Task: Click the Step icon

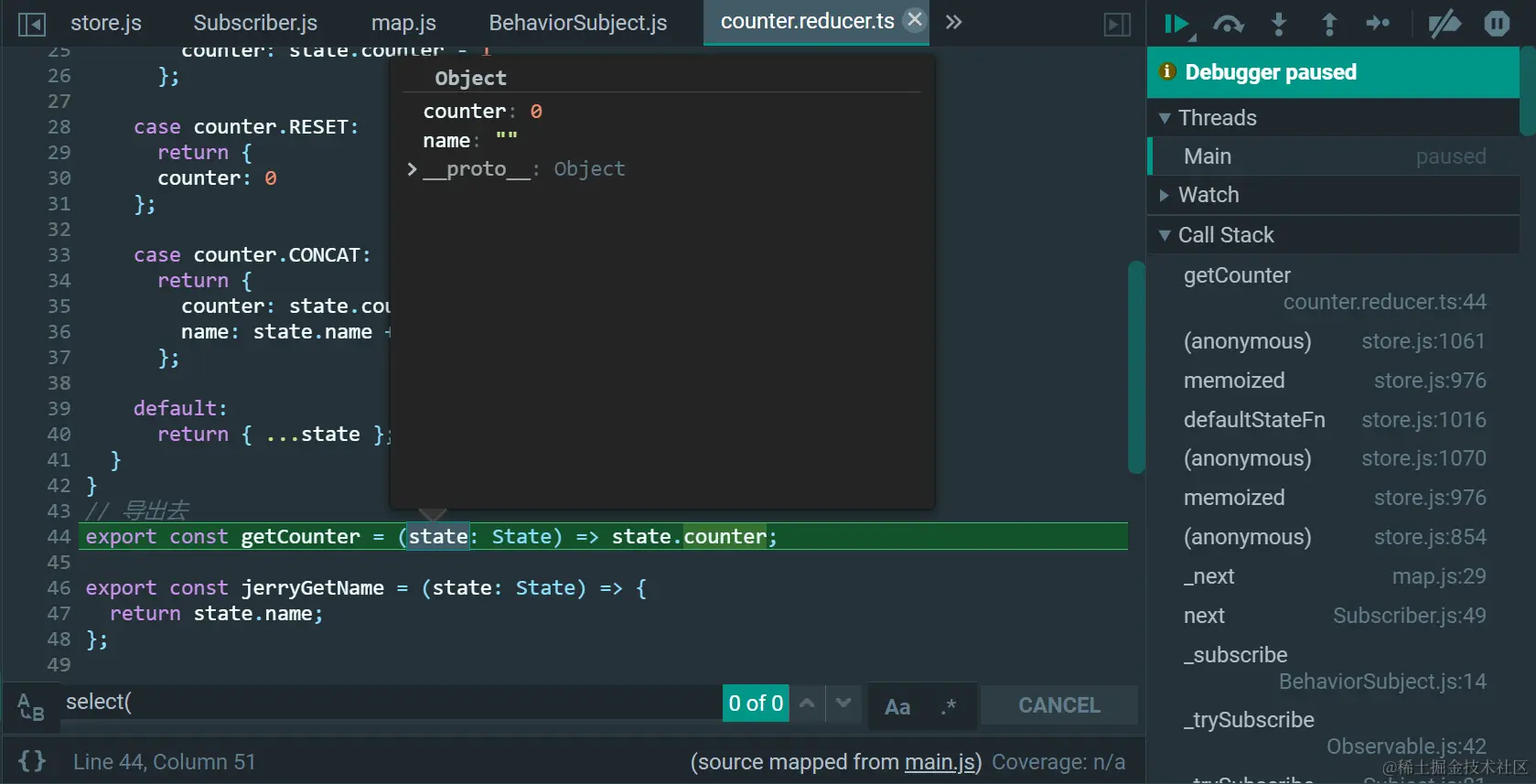Action: [1378, 24]
